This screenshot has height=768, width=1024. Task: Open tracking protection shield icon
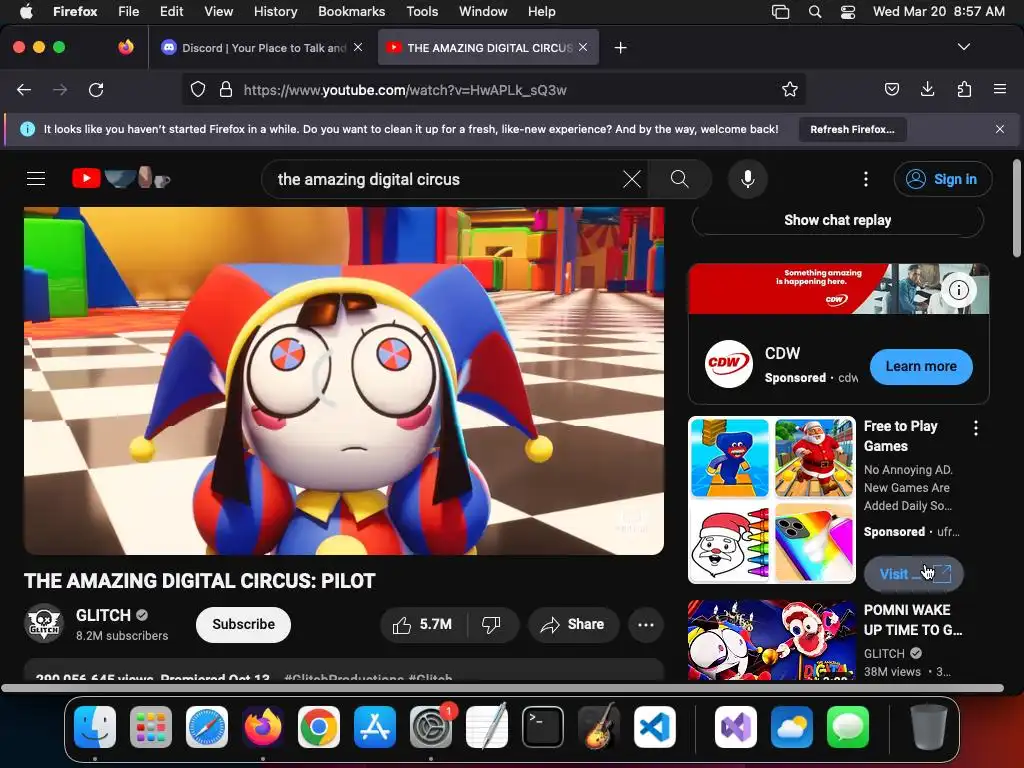tap(198, 89)
